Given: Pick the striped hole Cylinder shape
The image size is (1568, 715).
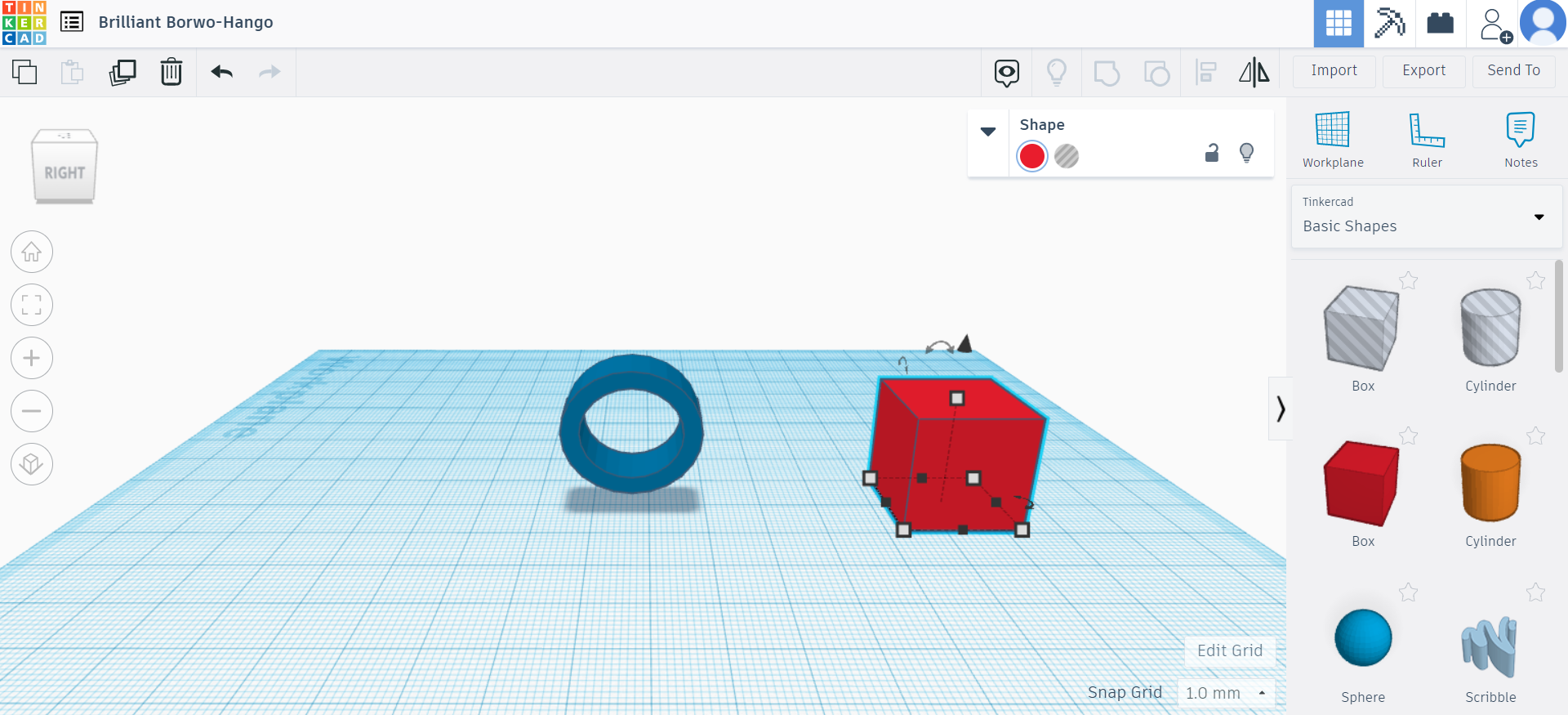Looking at the screenshot, I should click(1490, 328).
